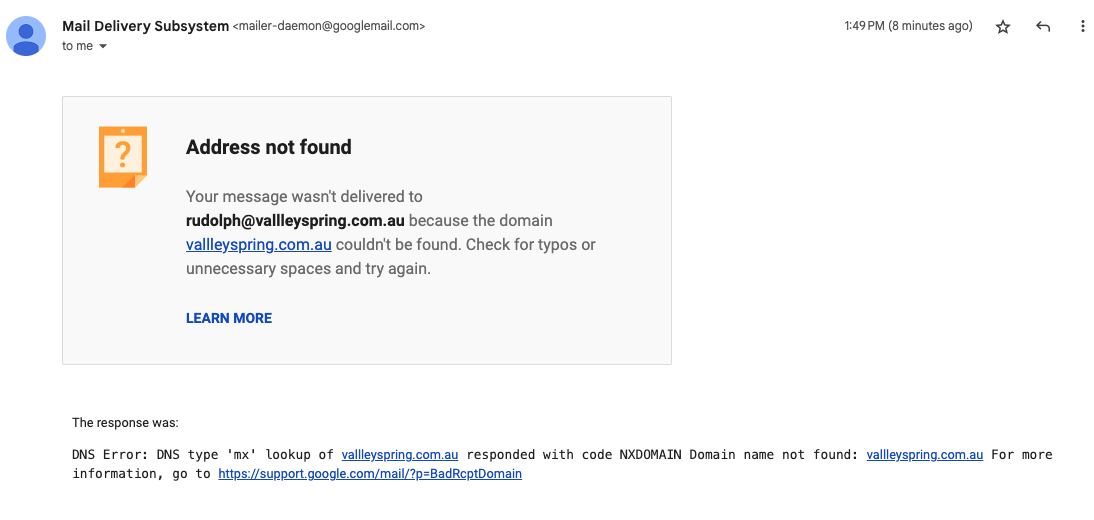
Task: Open the support.google.com BadRcptDomain link
Action: 370,474
